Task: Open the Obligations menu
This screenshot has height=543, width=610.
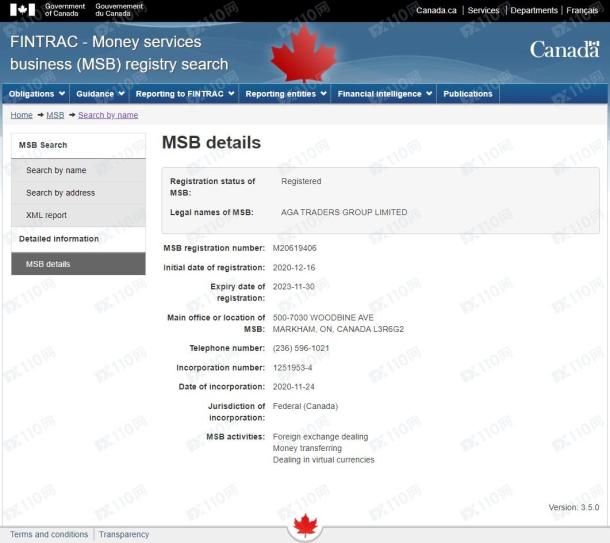Action: (x=36, y=94)
